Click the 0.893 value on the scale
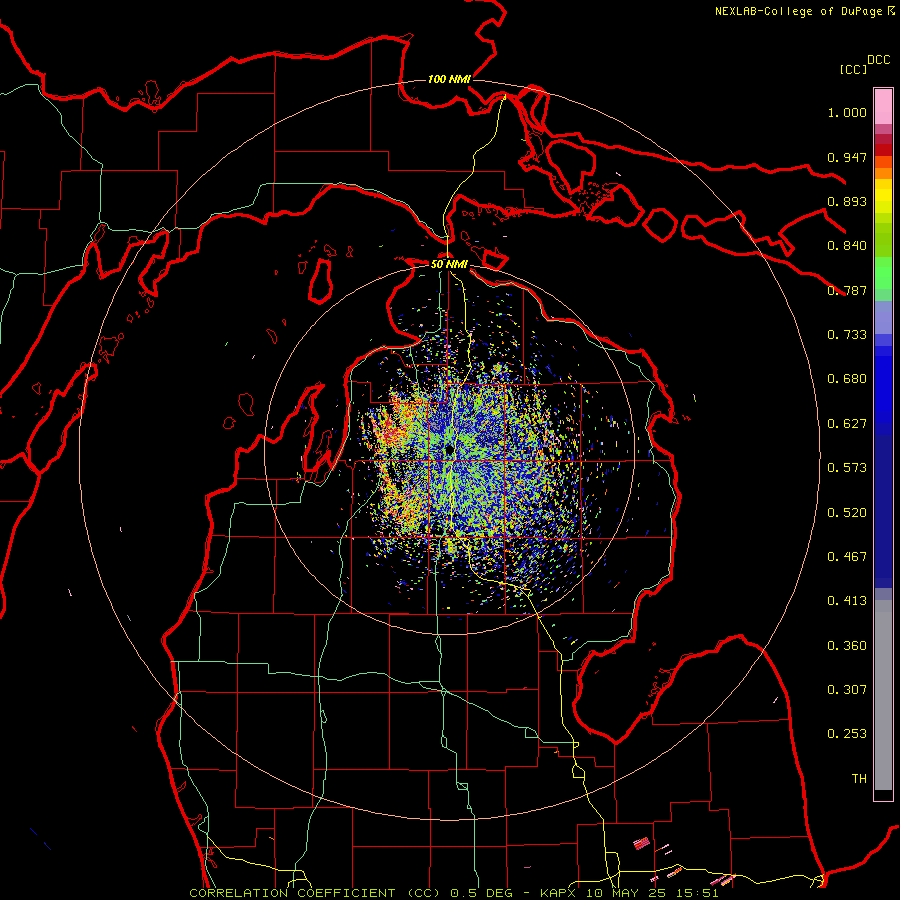900x900 pixels. pyautogui.click(x=847, y=201)
